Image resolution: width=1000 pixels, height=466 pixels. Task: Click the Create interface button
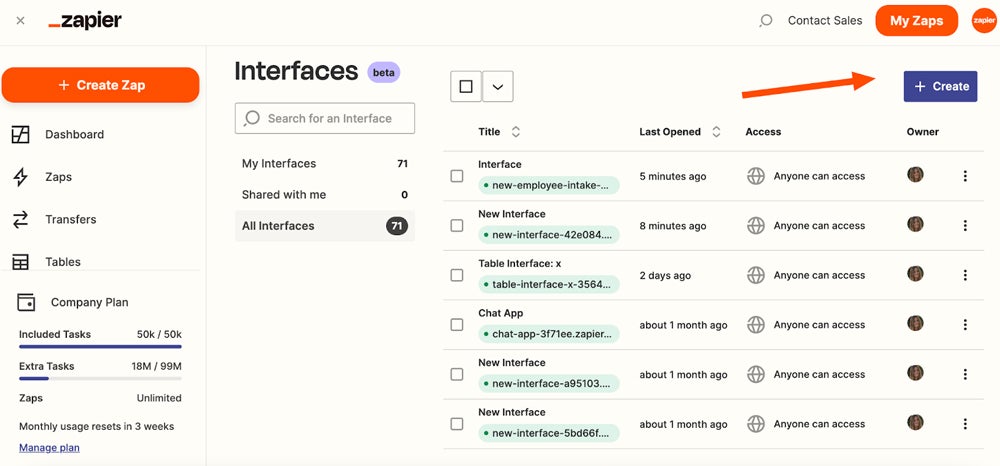pos(940,86)
